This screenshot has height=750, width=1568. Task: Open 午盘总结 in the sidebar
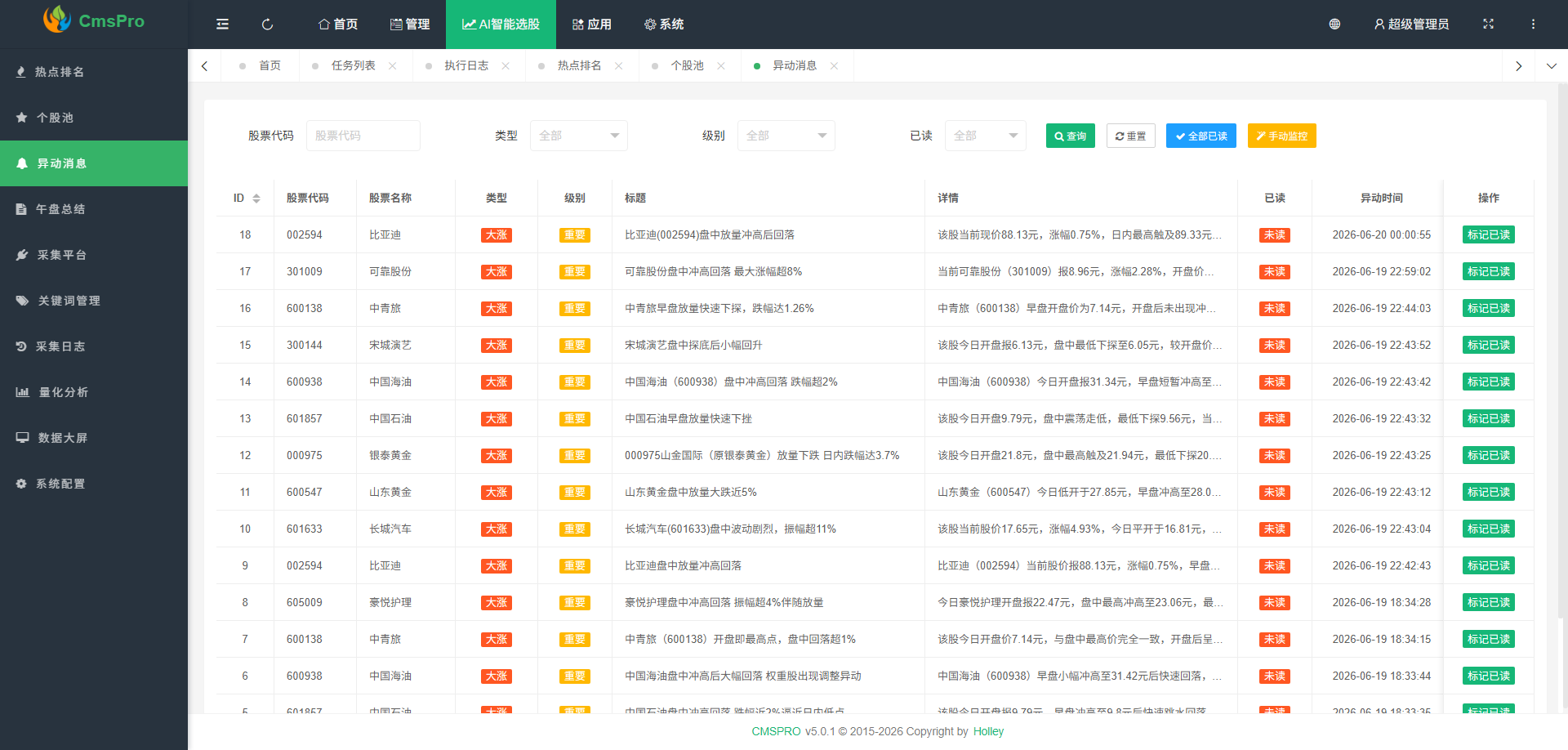tap(94, 209)
